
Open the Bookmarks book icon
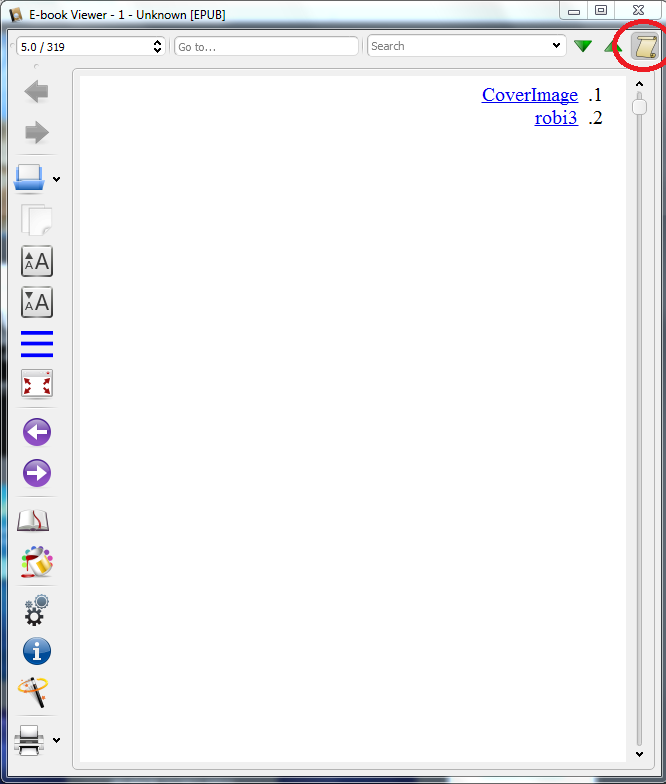click(x=33, y=520)
